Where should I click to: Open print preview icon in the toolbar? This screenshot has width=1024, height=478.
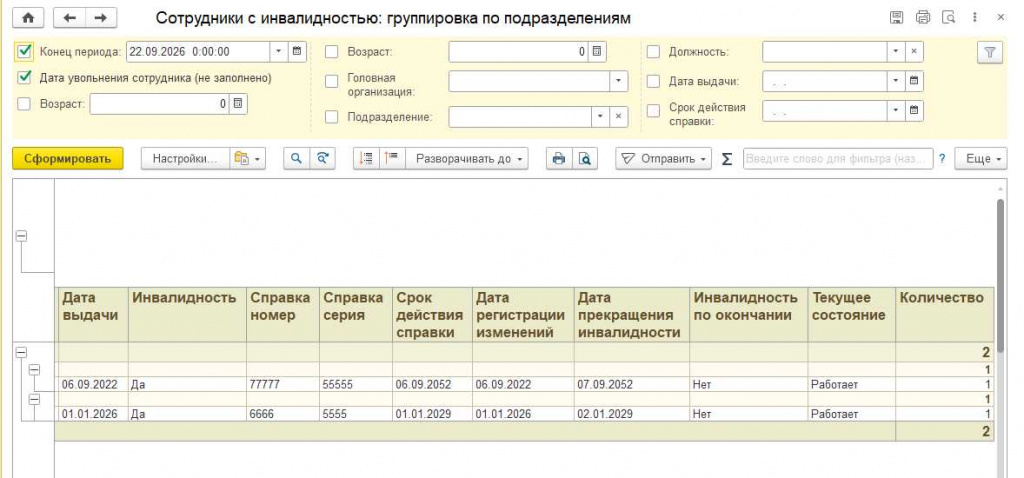585,158
